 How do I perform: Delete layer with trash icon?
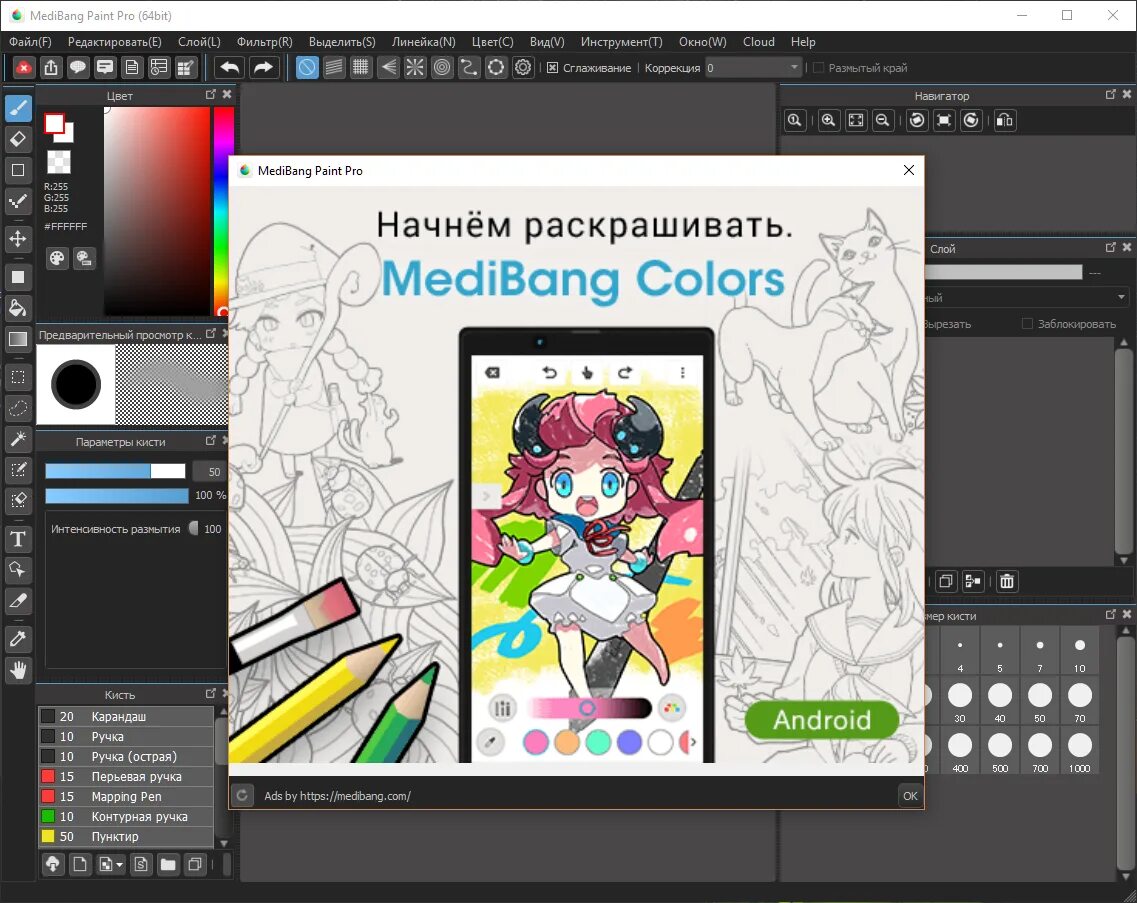point(1007,581)
